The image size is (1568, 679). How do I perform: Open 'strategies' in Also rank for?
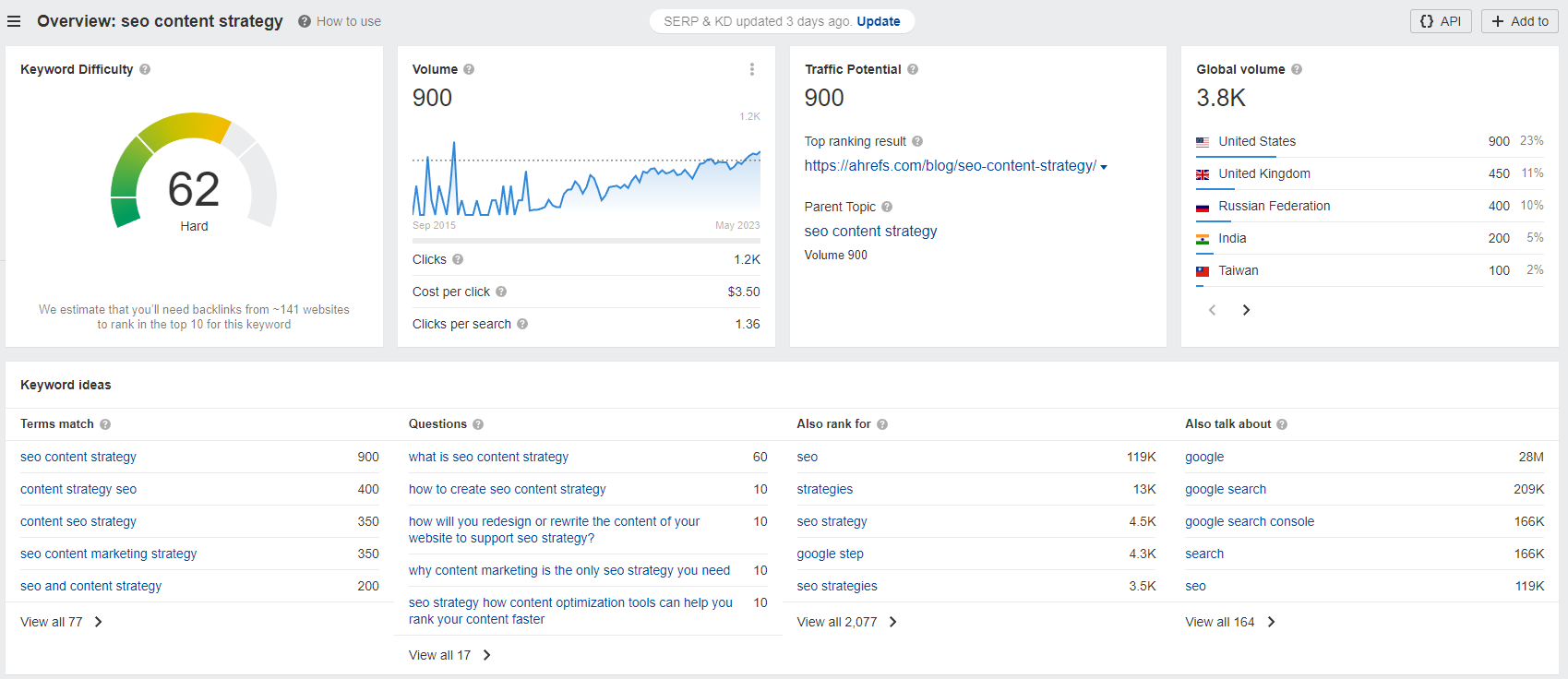point(825,489)
